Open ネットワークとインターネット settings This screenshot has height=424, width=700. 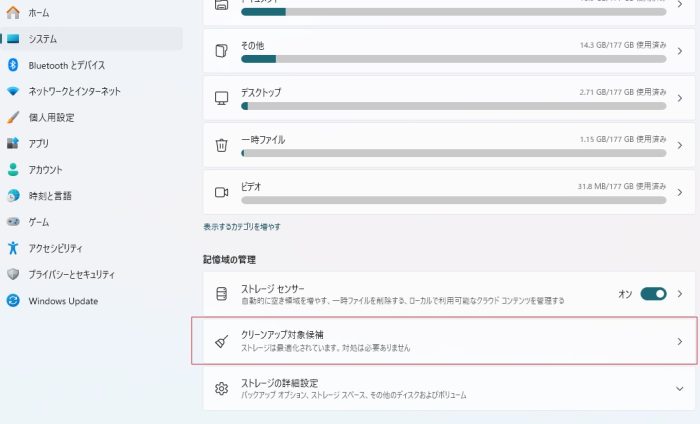(x=92, y=91)
